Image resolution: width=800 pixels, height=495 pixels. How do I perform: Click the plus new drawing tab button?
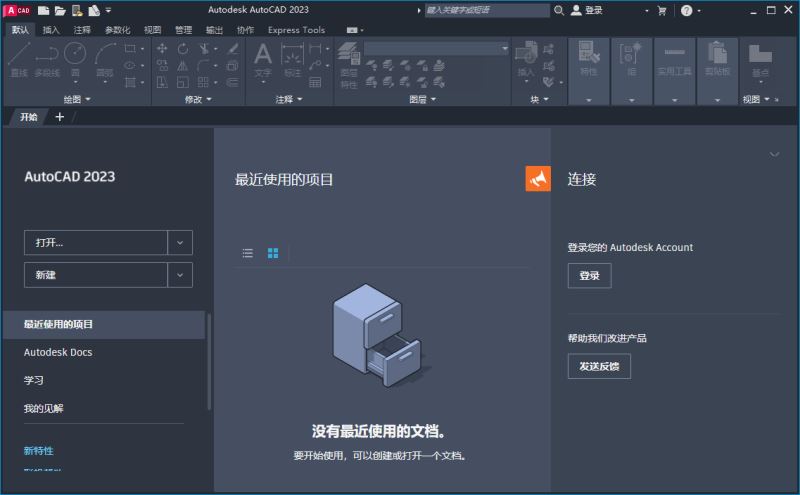pyautogui.click(x=60, y=117)
